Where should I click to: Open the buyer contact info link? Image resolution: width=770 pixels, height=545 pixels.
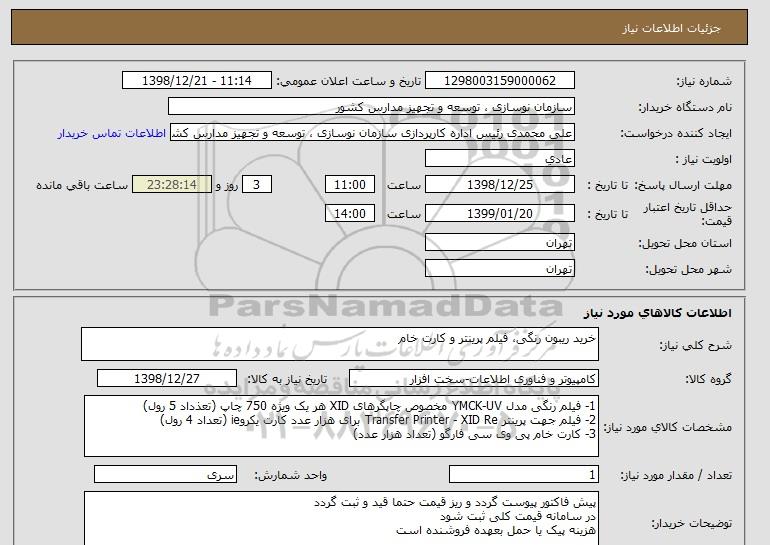[x=111, y=134]
